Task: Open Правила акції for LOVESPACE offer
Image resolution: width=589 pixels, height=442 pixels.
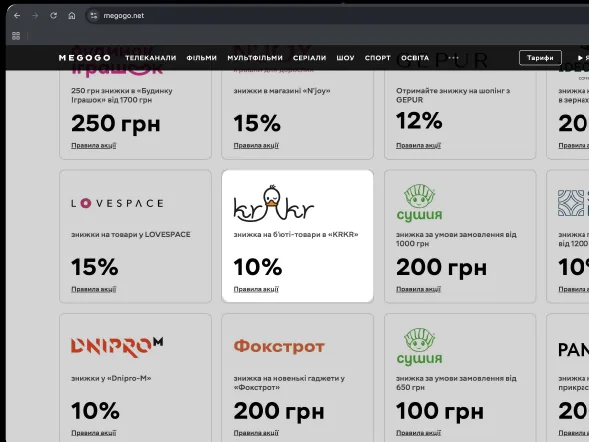Action: pyautogui.click(x=94, y=289)
